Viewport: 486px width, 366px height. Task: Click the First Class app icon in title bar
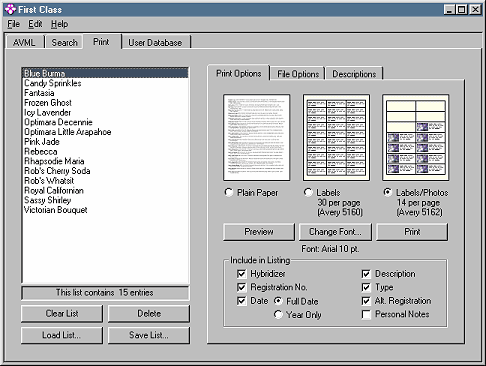(x=10, y=9)
